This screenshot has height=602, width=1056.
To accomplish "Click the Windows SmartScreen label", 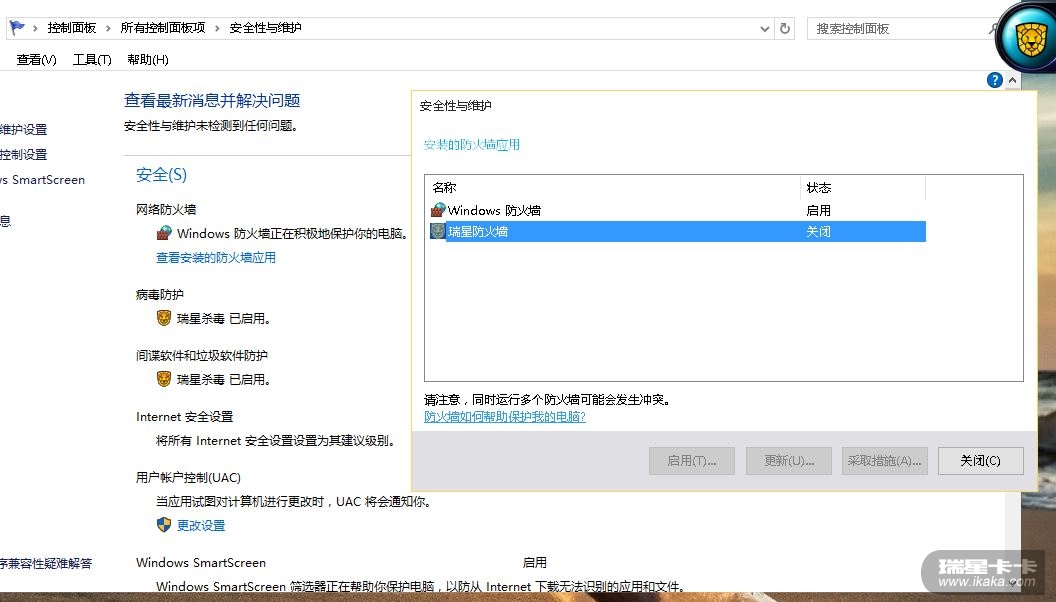I will pyautogui.click(x=201, y=563).
